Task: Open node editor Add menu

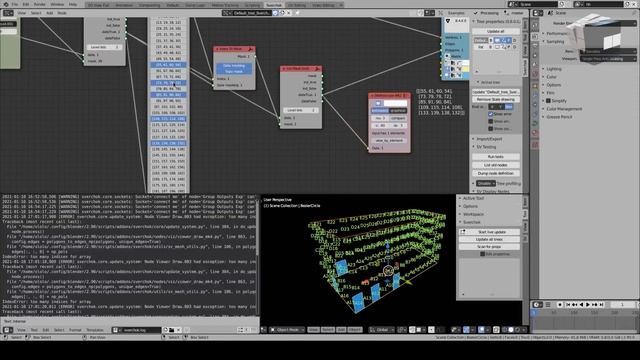Action: pos(49,13)
